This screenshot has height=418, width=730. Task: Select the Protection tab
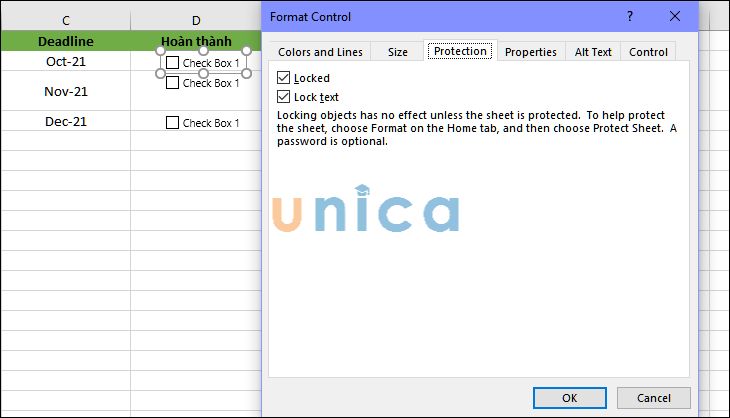click(460, 51)
